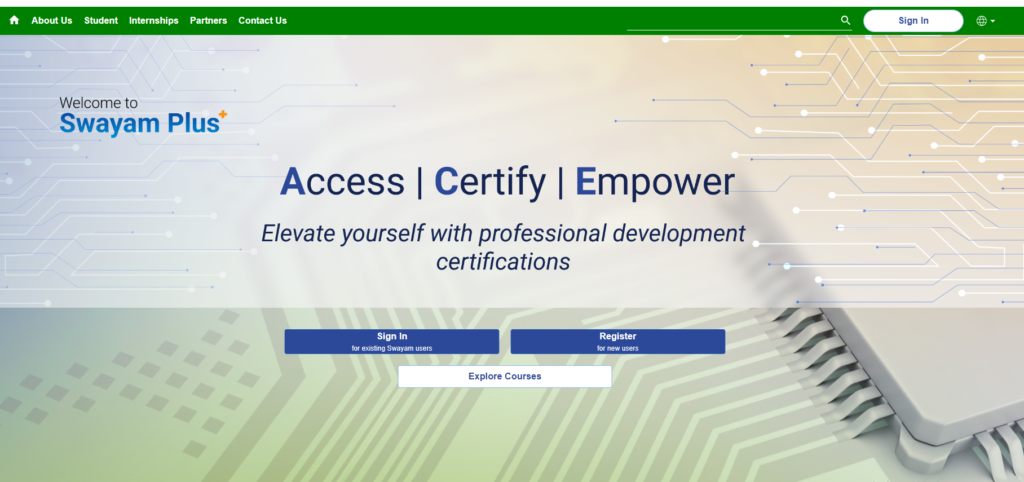Open the Student menu item
Viewport: 1024px width, 482px height.
[101, 20]
